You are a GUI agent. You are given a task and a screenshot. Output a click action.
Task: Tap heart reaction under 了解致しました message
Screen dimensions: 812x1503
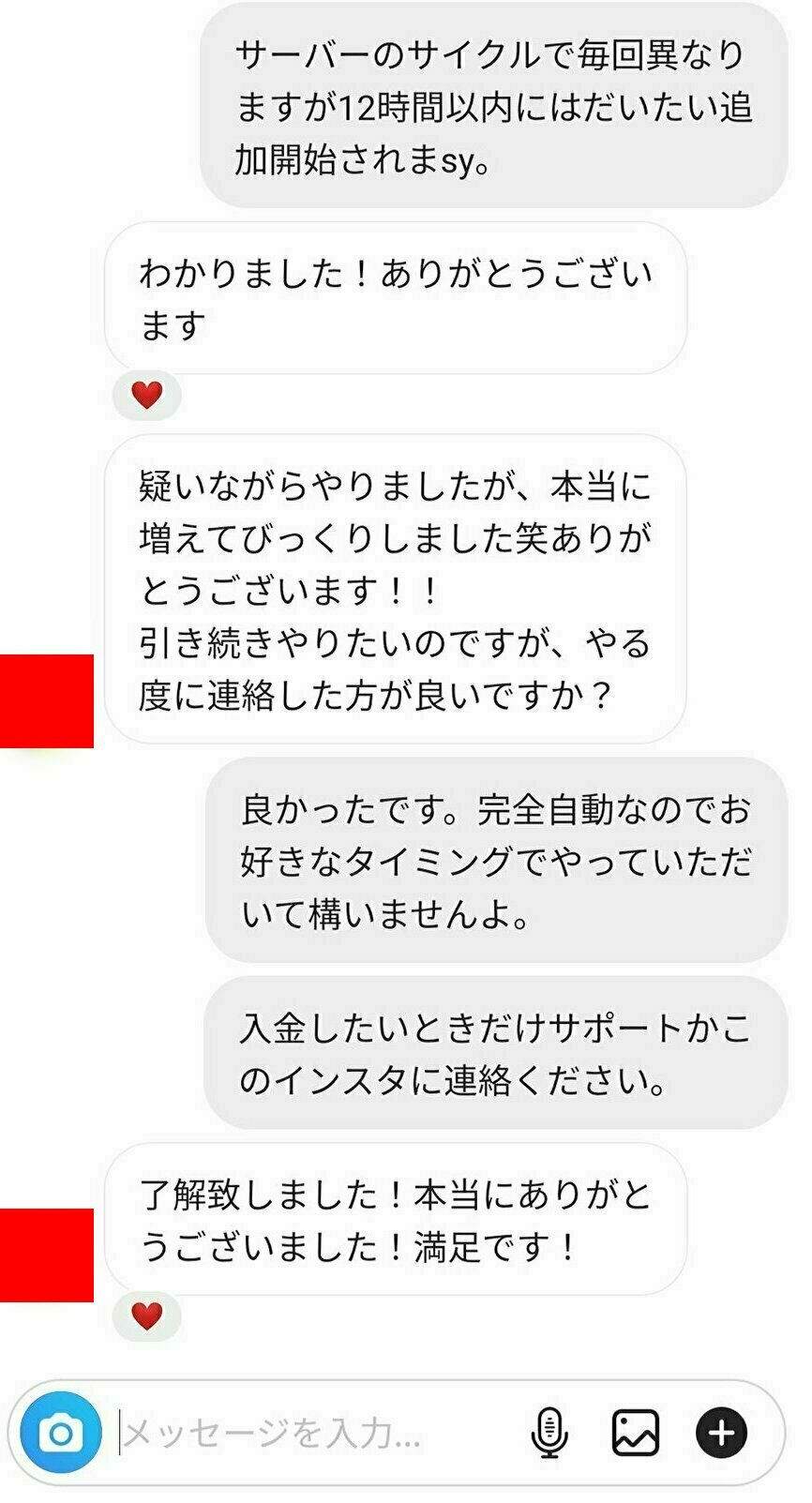pos(146,1315)
